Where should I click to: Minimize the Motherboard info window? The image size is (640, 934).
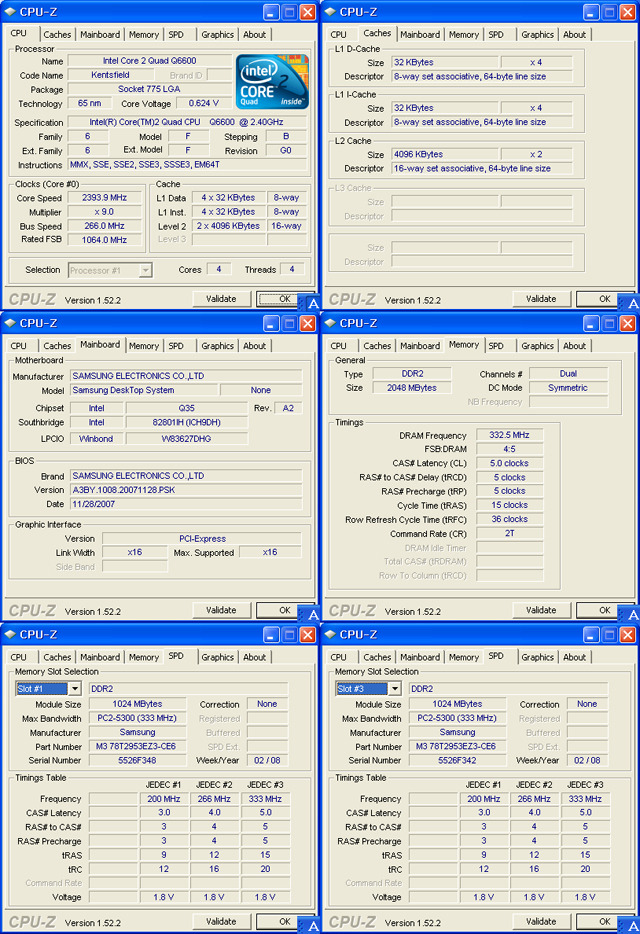pos(271,323)
